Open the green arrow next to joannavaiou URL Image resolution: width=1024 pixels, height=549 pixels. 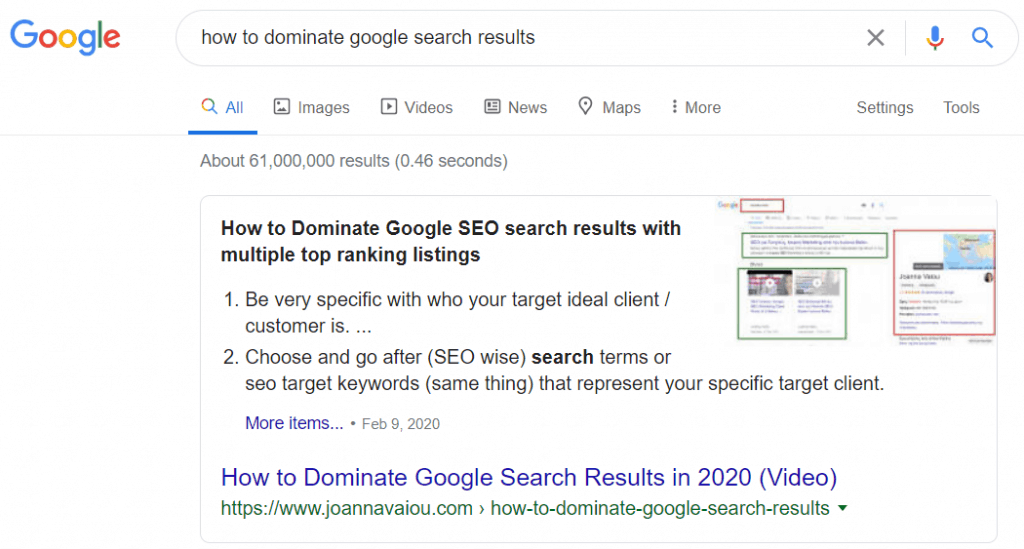842,508
